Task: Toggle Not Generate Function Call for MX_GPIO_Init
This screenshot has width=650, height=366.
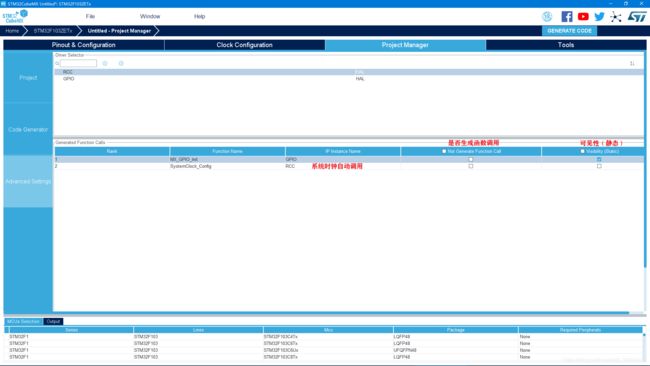Action: pyautogui.click(x=471, y=159)
